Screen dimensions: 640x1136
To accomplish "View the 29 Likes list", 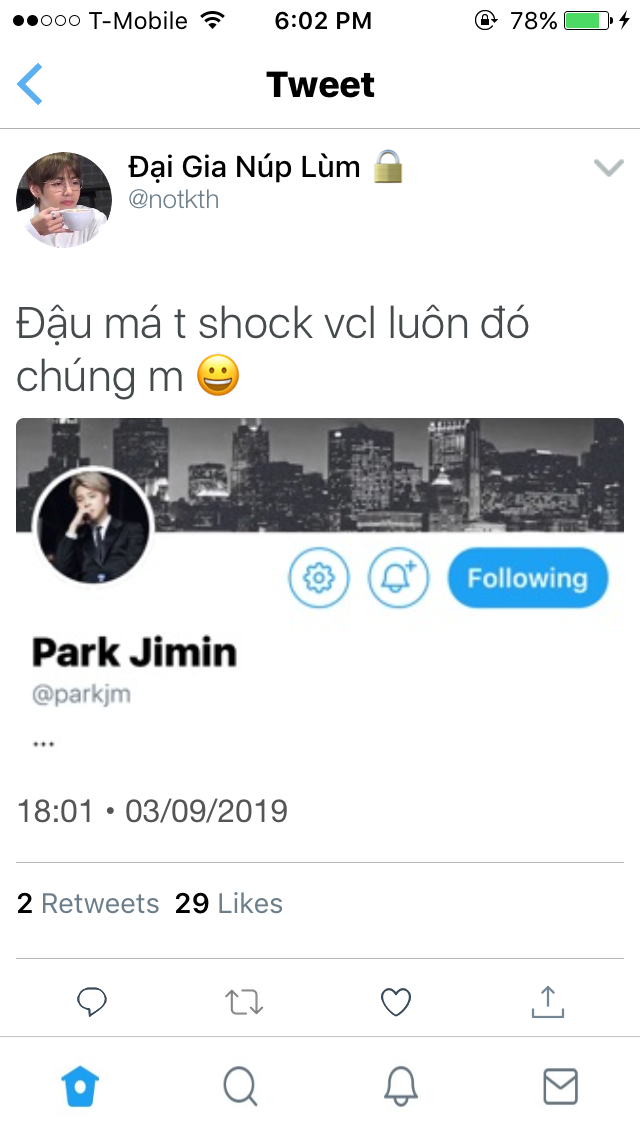I will (228, 903).
